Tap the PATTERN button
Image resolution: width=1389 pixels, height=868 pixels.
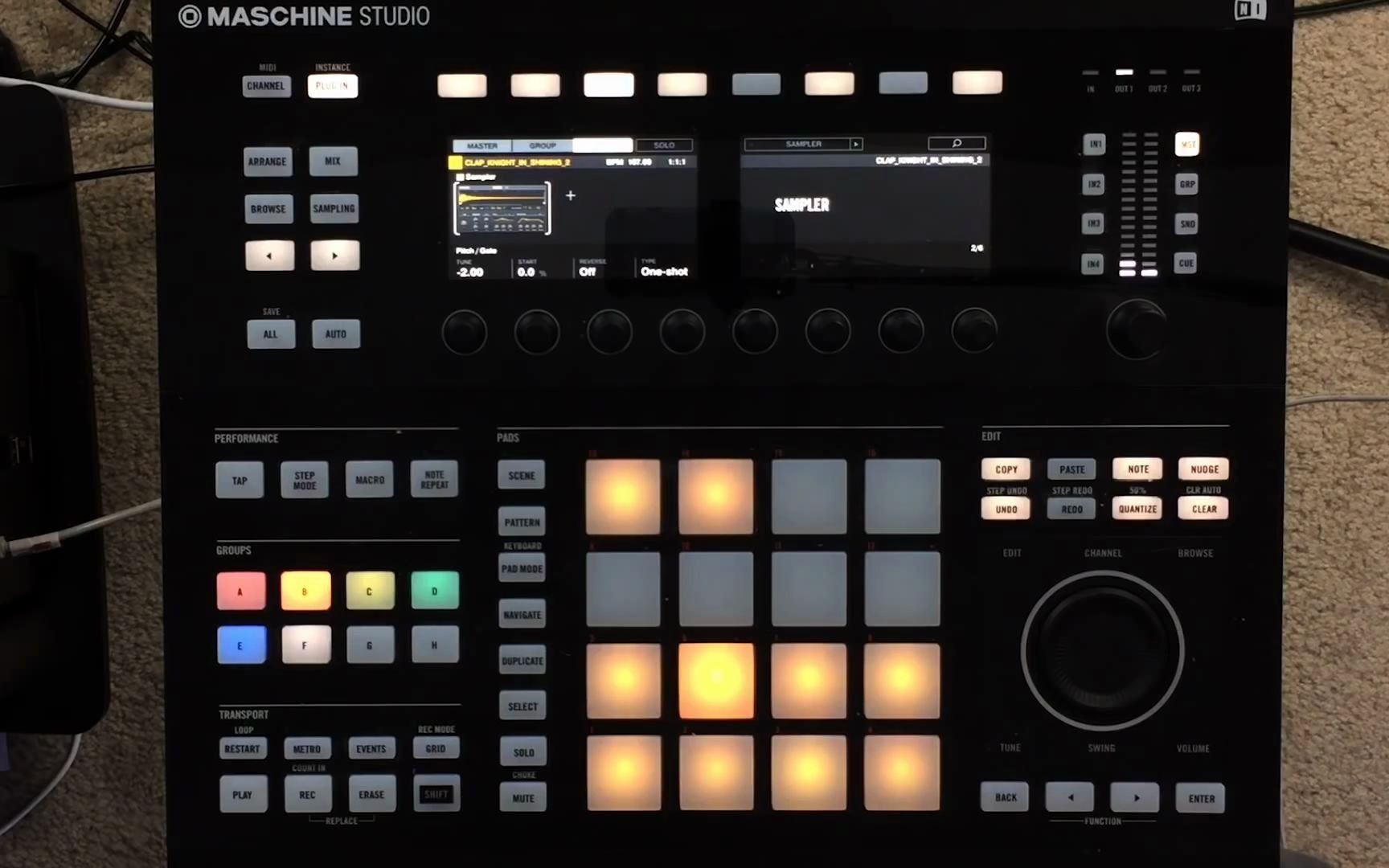click(522, 522)
